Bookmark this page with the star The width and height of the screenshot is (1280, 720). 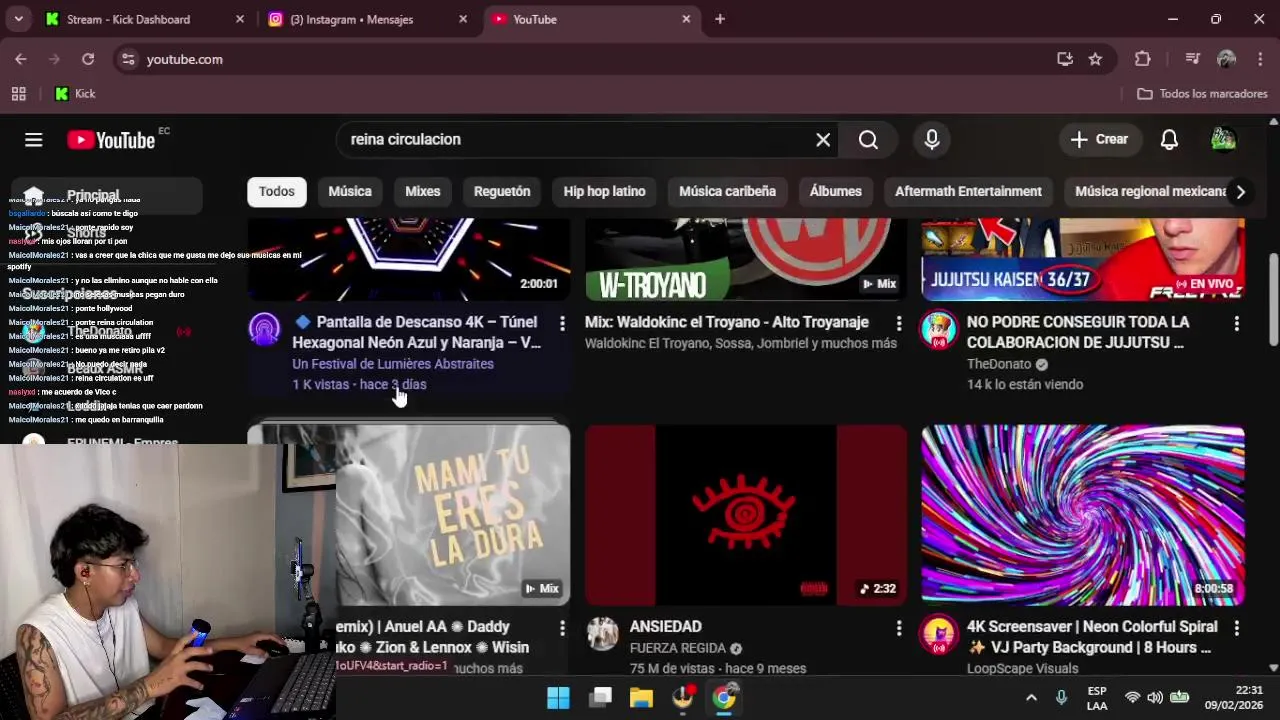pyautogui.click(x=1095, y=59)
